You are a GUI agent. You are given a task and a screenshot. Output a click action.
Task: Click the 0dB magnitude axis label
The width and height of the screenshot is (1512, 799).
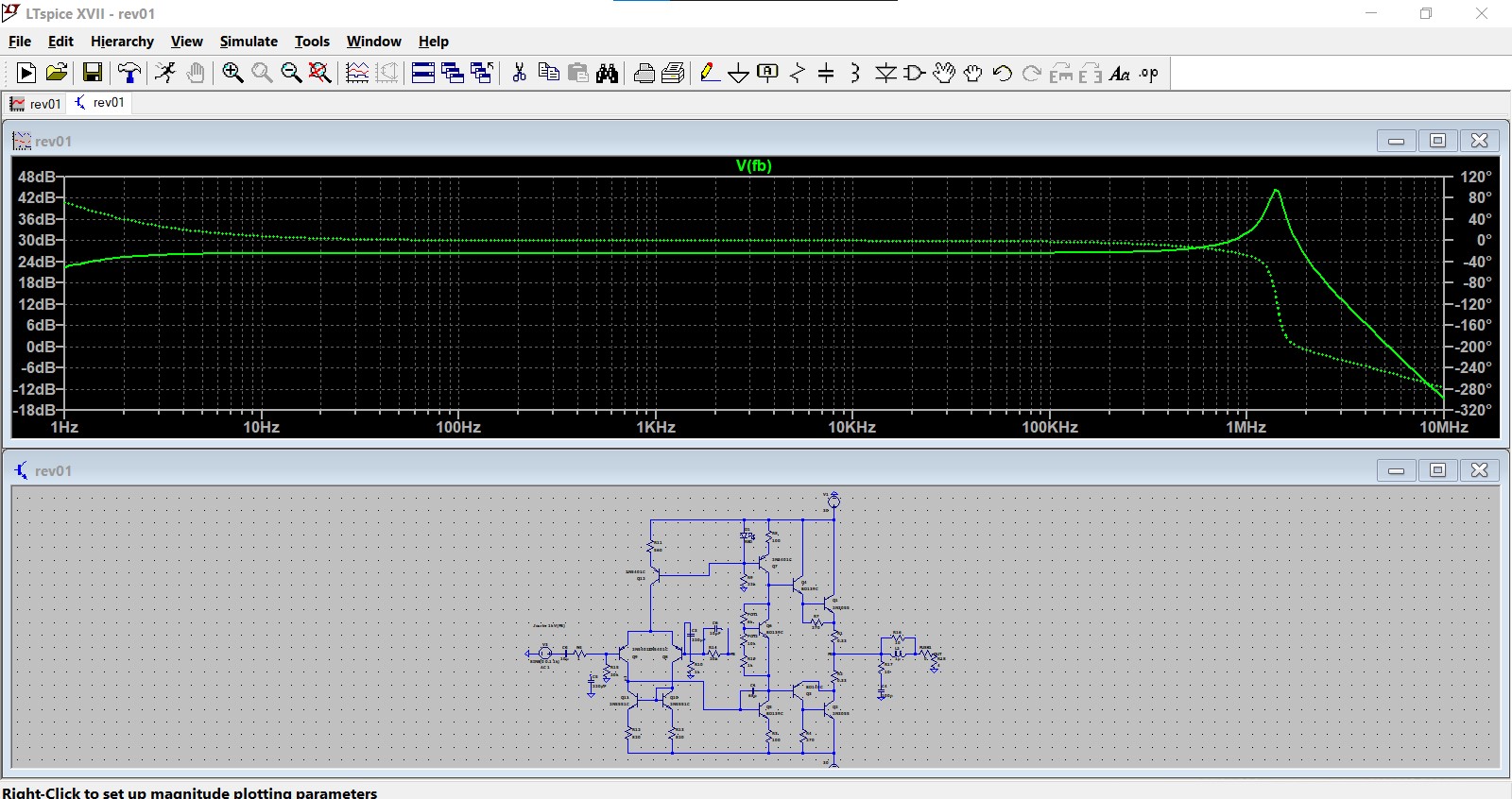coord(41,347)
